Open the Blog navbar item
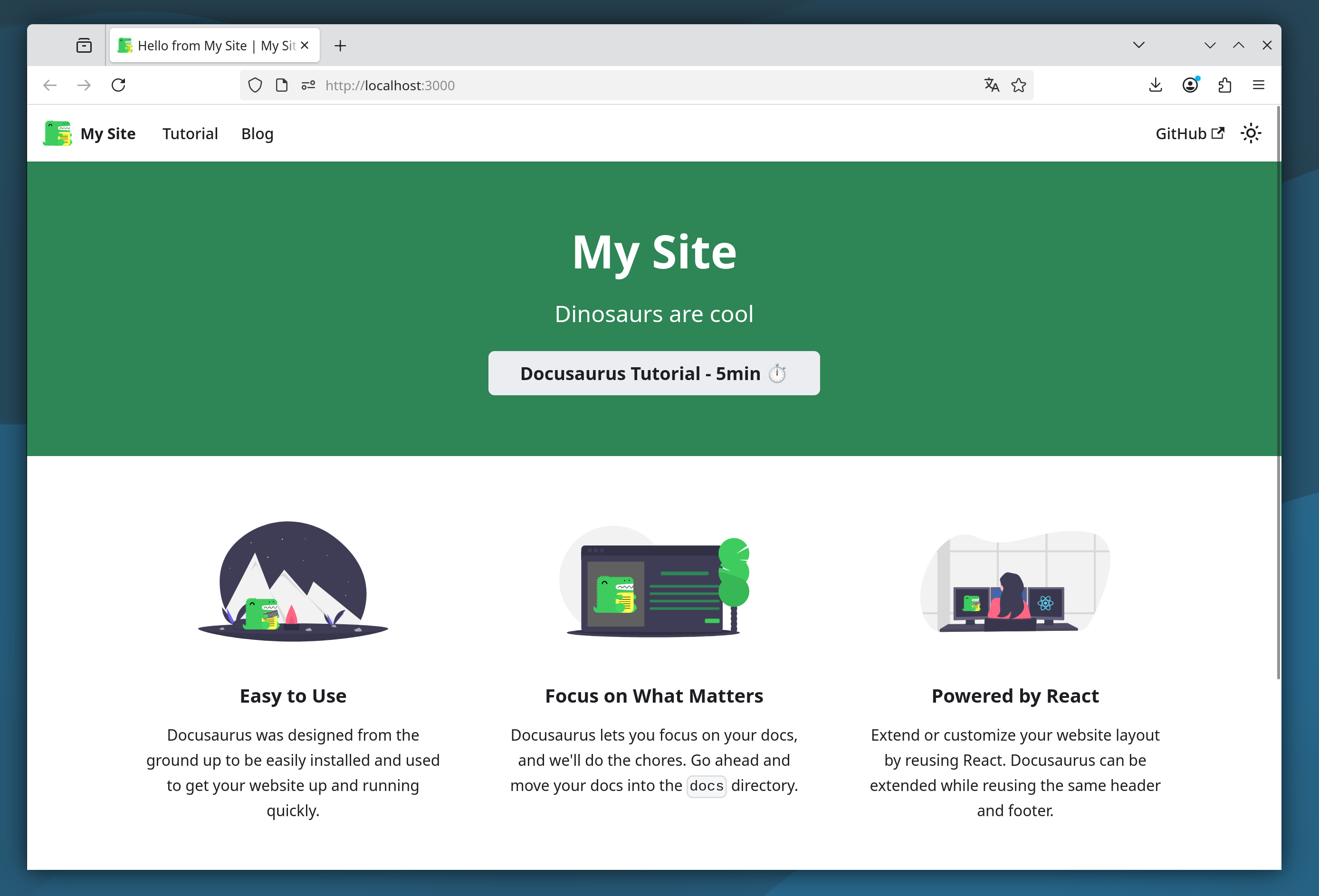 [257, 133]
